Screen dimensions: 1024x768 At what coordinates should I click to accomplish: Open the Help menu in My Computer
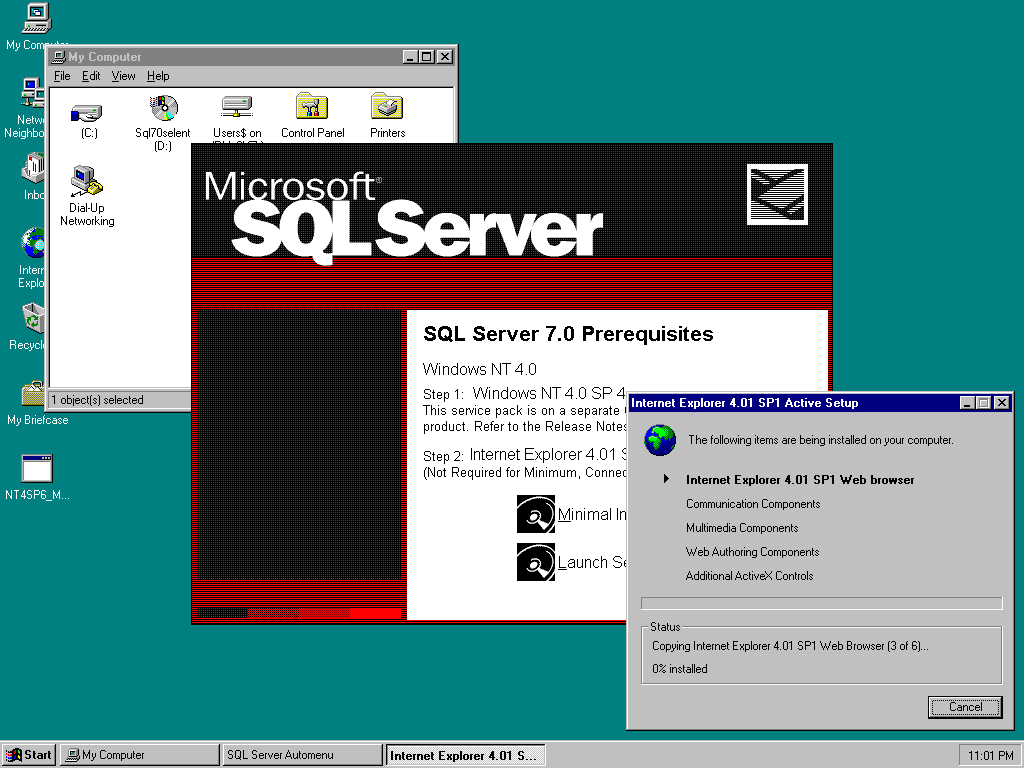click(x=158, y=76)
